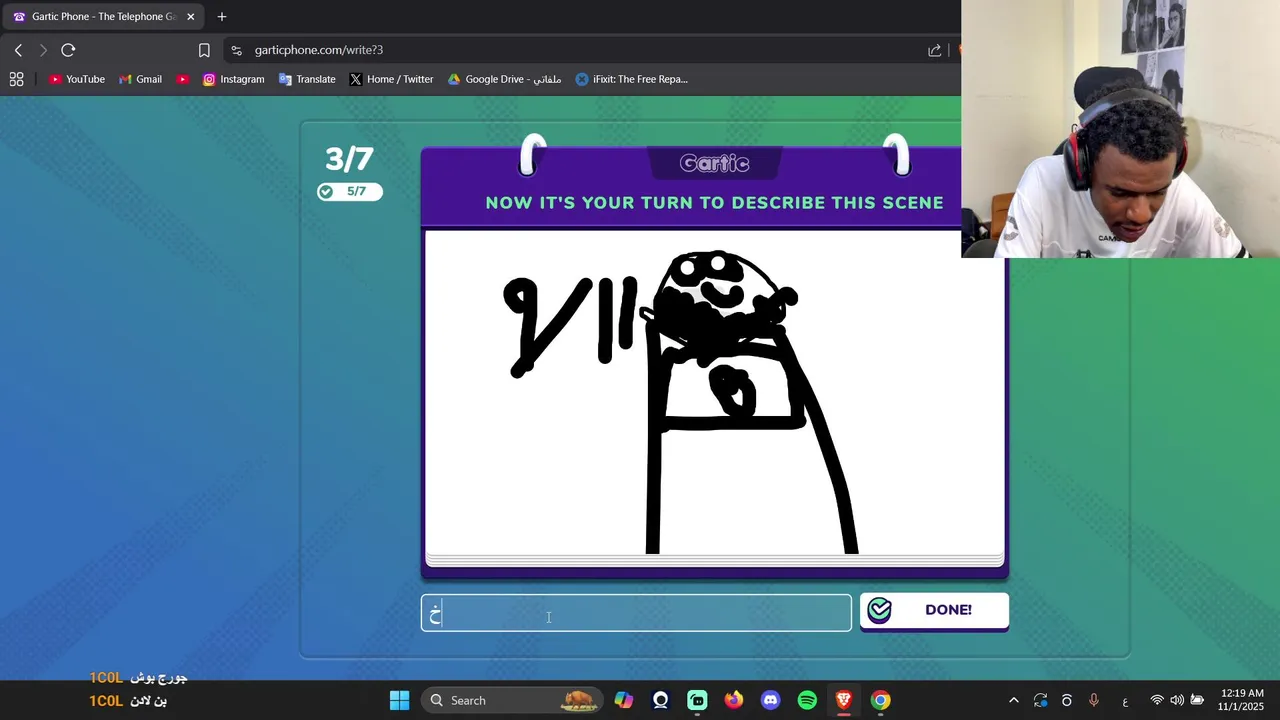The width and height of the screenshot is (1280, 720).
Task: Open the Google Drive bookmark
Action: [504, 79]
